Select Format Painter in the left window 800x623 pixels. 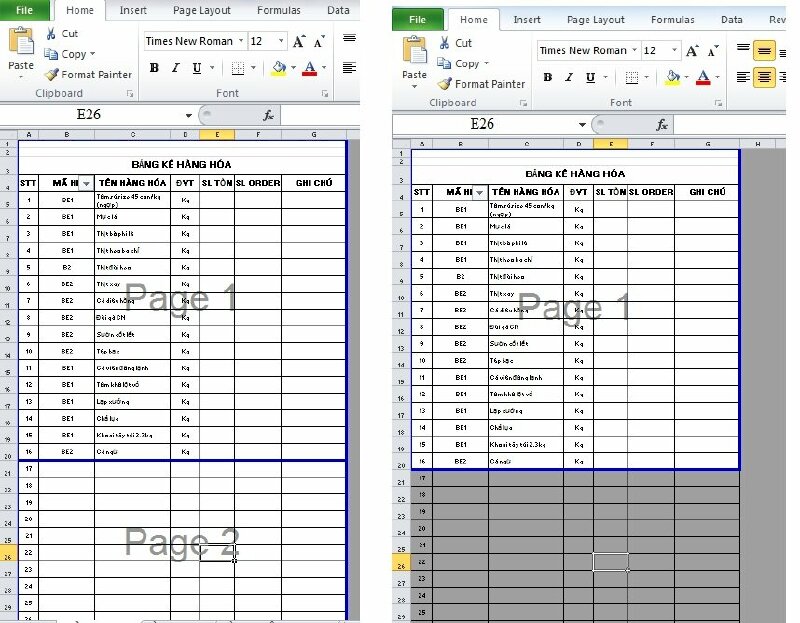88,74
